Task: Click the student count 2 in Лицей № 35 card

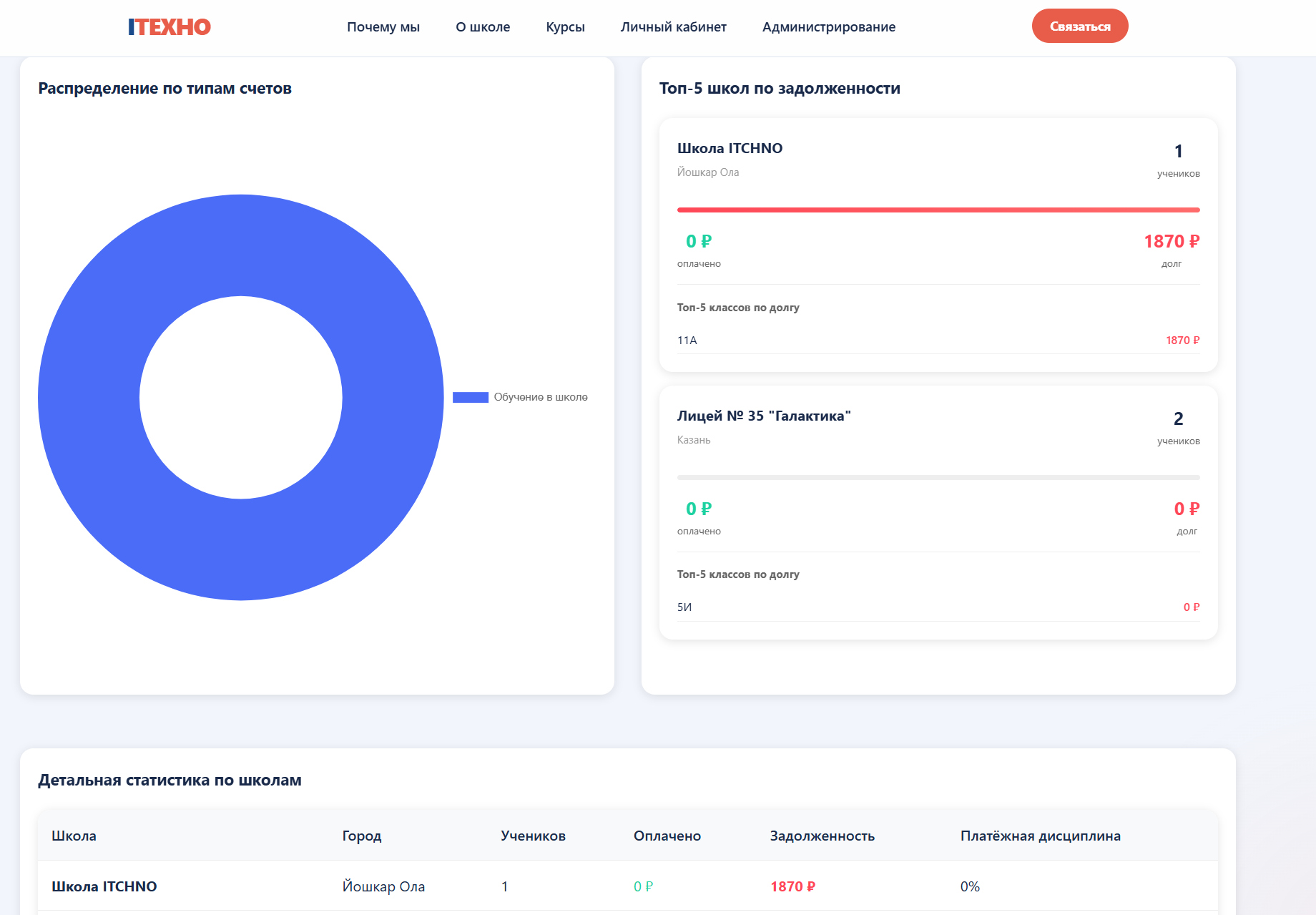Action: (1179, 419)
